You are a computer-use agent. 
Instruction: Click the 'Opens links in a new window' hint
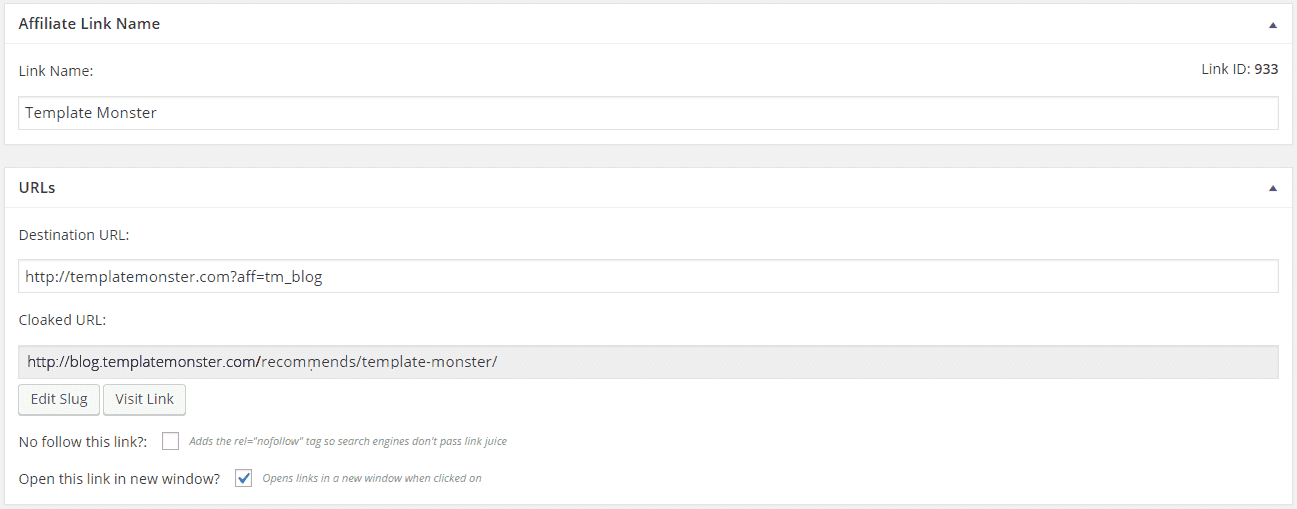click(371, 479)
